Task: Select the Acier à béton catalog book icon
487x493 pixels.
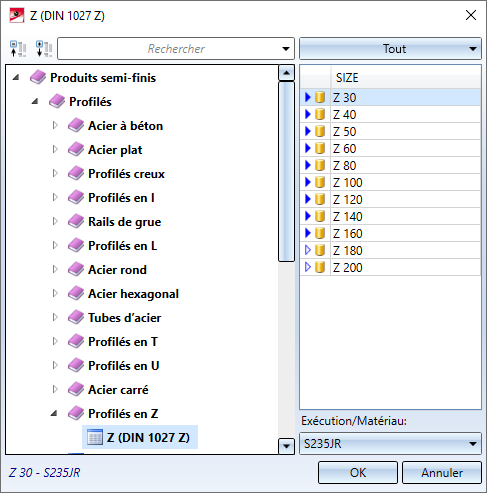Action: tap(76, 126)
